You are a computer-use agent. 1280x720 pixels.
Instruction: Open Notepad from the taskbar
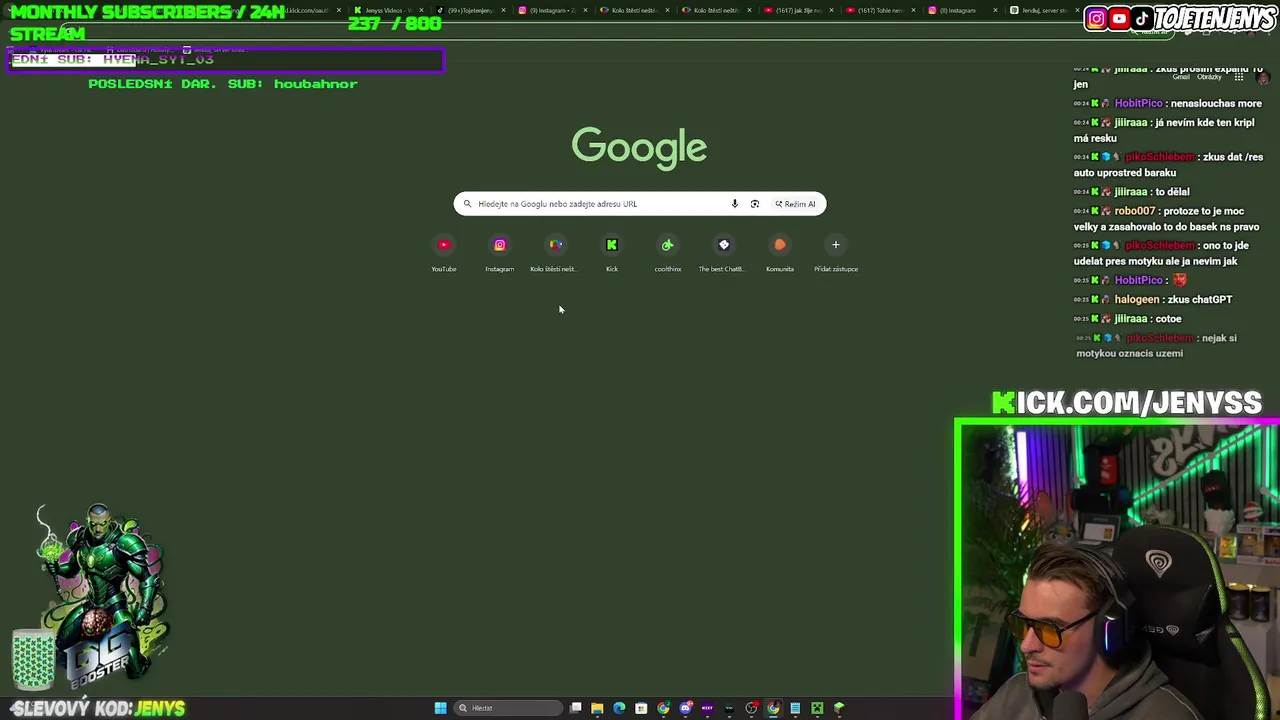(x=795, y=708)
